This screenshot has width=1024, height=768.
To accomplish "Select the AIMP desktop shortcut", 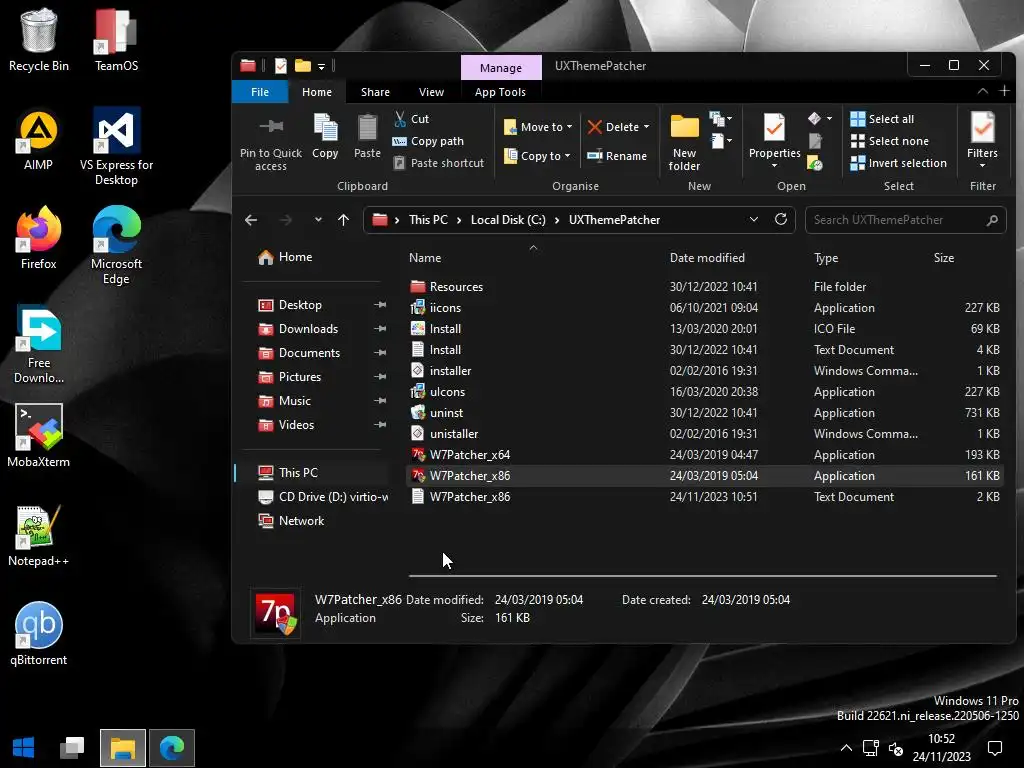I will [39, 140].
